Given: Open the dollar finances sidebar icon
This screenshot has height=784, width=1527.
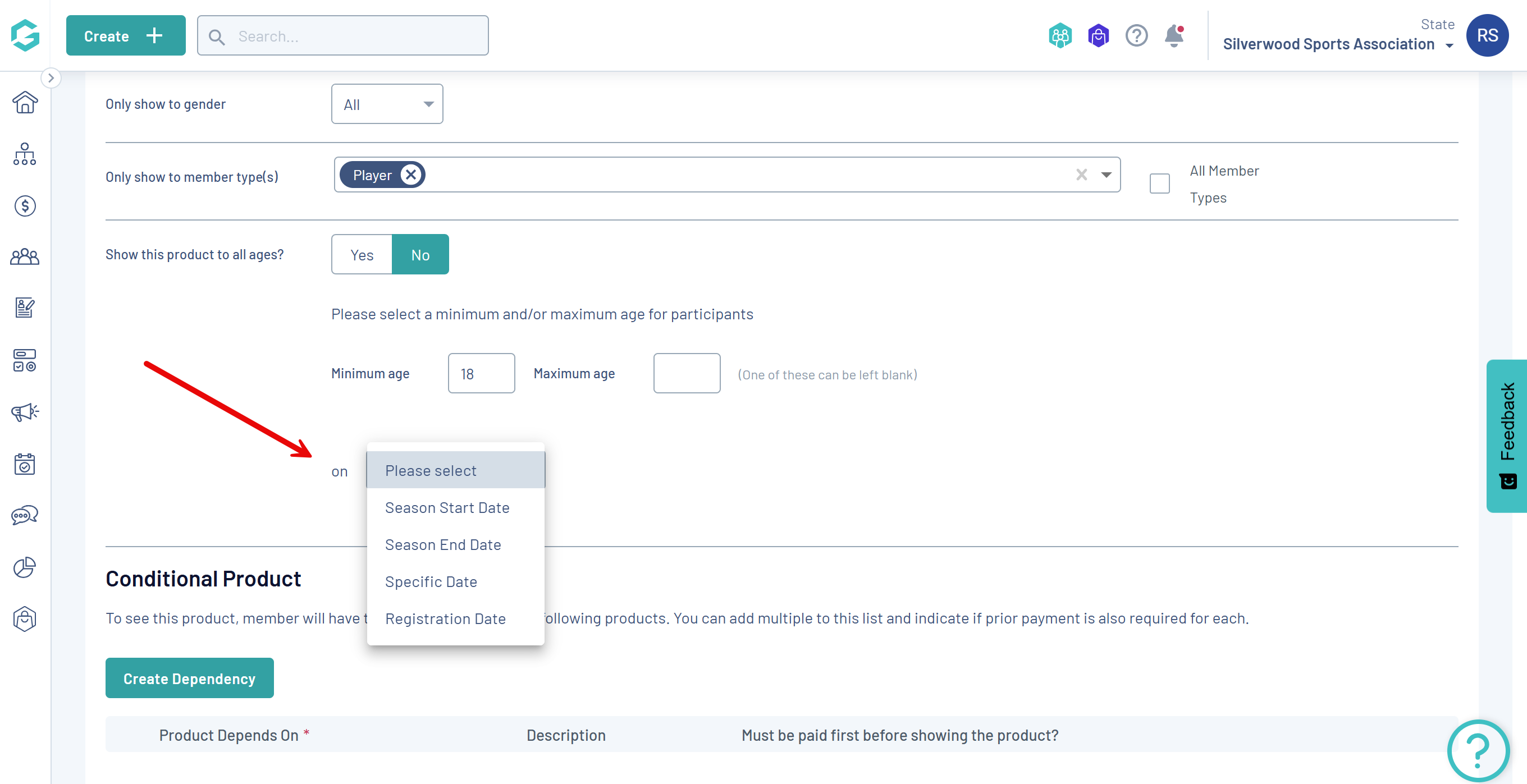Looking at the screenshot, I should (25, 206).
